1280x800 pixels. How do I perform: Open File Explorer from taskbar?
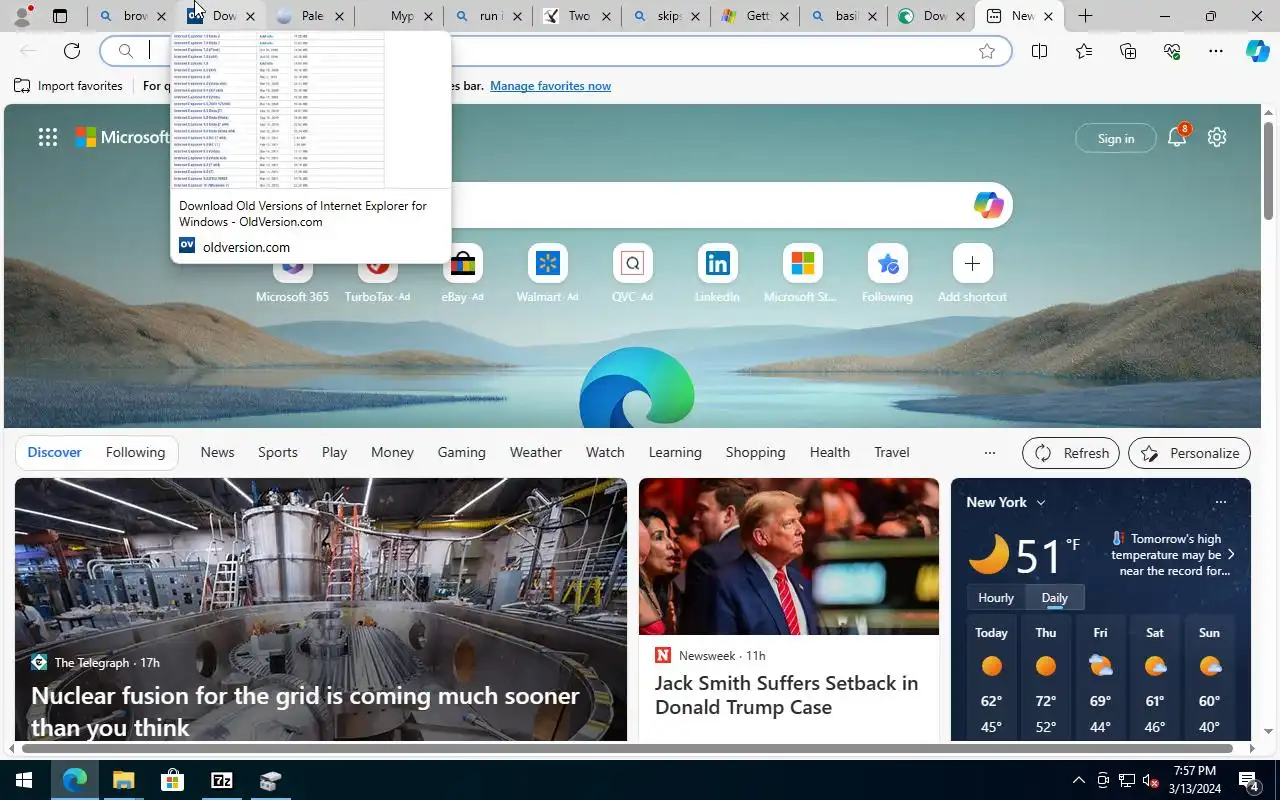(x=123, y=780)
